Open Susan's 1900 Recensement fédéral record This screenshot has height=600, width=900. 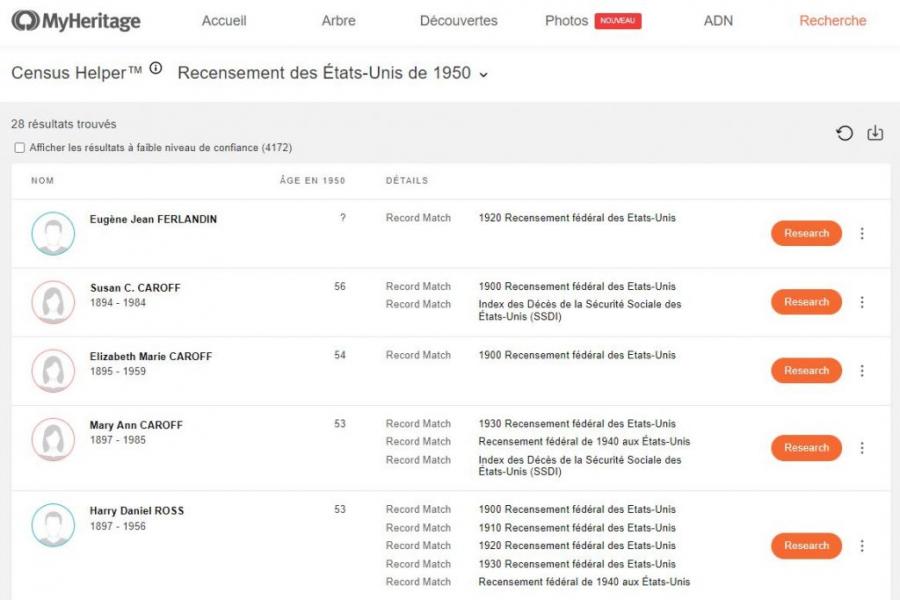click(577, 287)
